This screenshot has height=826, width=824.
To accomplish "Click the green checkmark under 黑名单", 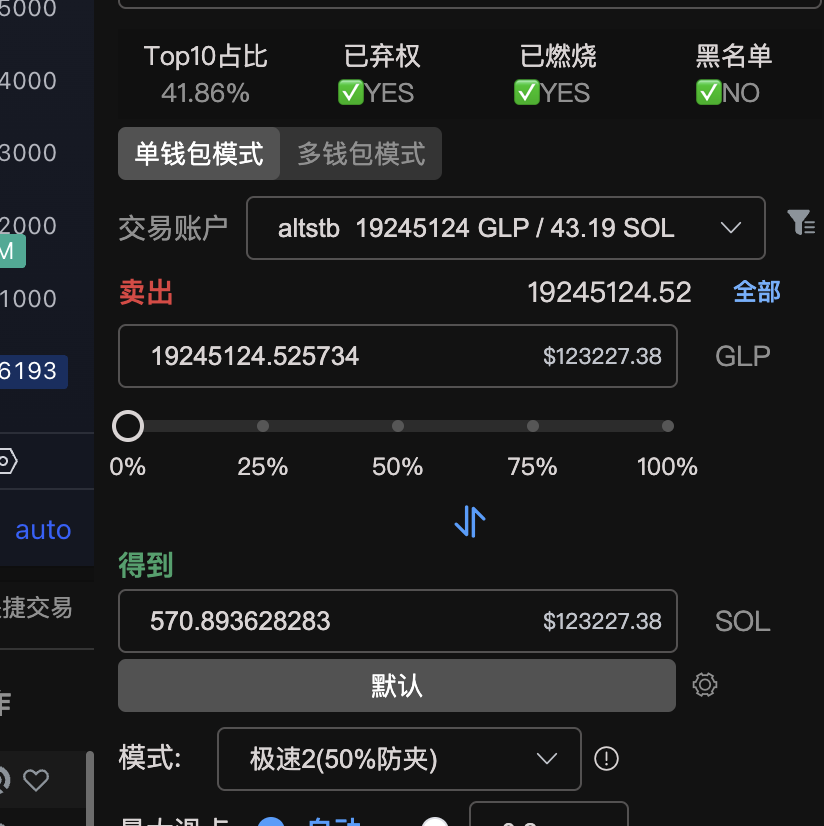I will 709,93.
